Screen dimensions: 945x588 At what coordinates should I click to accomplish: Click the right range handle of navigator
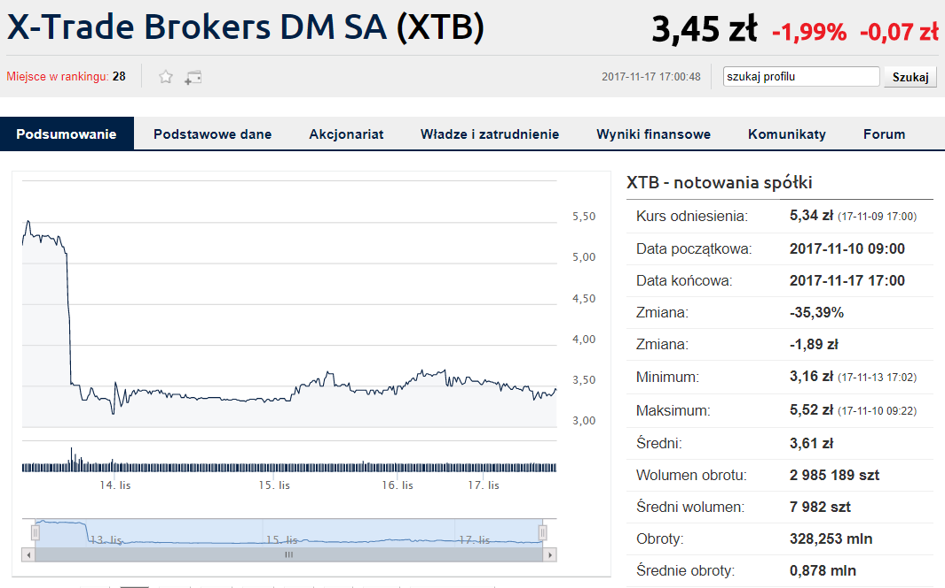tap(542, 533)
